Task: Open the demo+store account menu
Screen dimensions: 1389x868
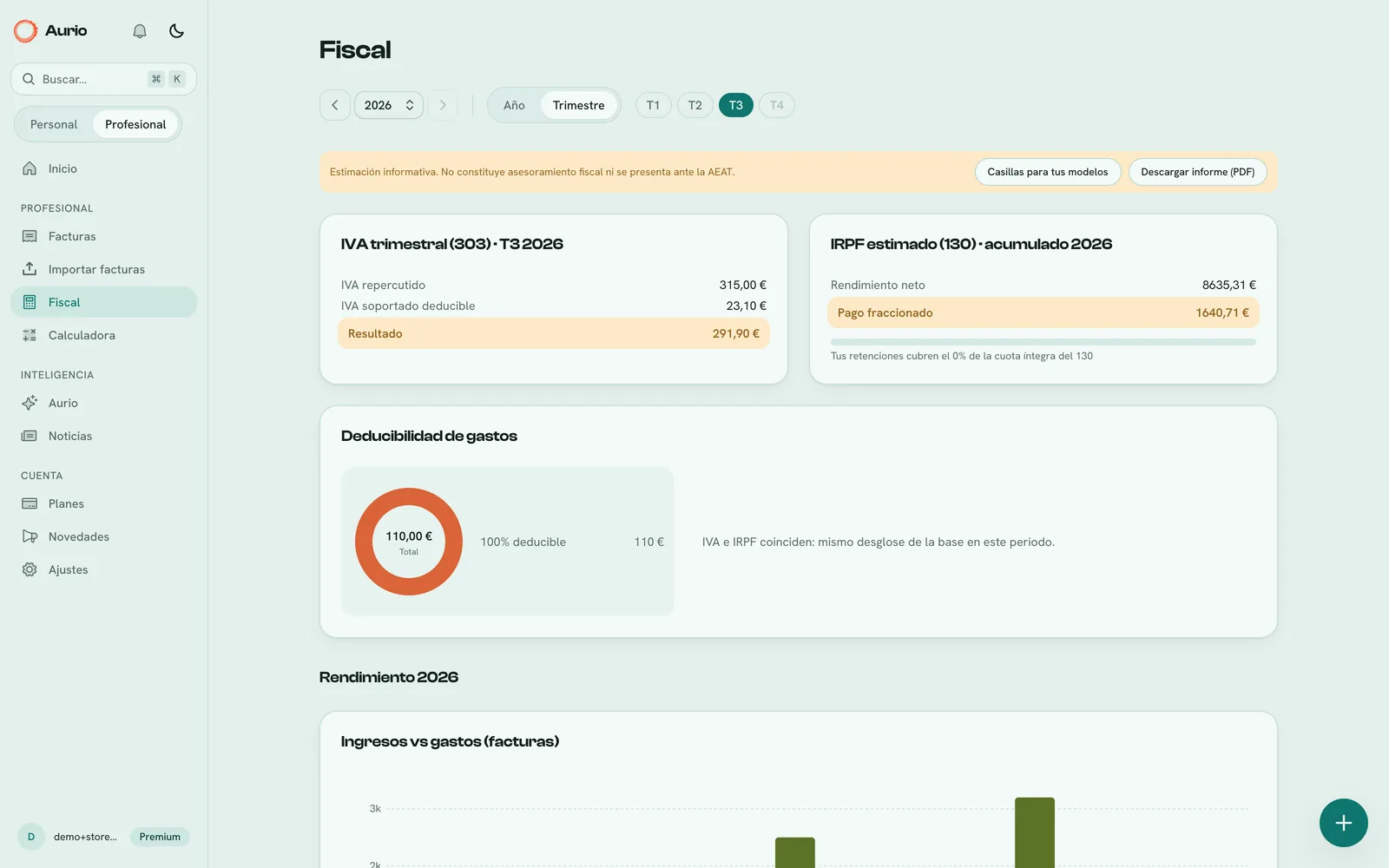Action: 85,837
